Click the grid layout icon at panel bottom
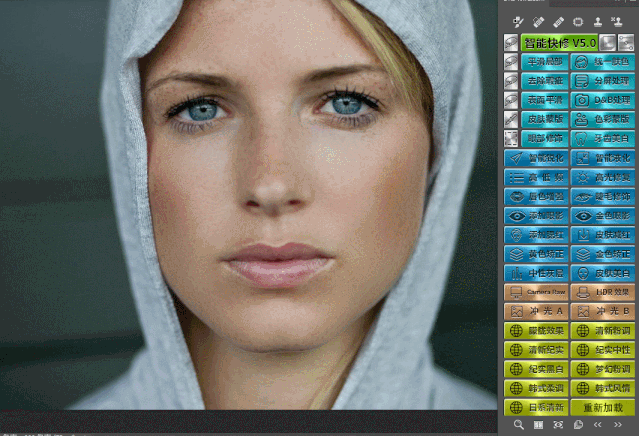This screenshot has width=639, height=436. [x=538, y=425]
